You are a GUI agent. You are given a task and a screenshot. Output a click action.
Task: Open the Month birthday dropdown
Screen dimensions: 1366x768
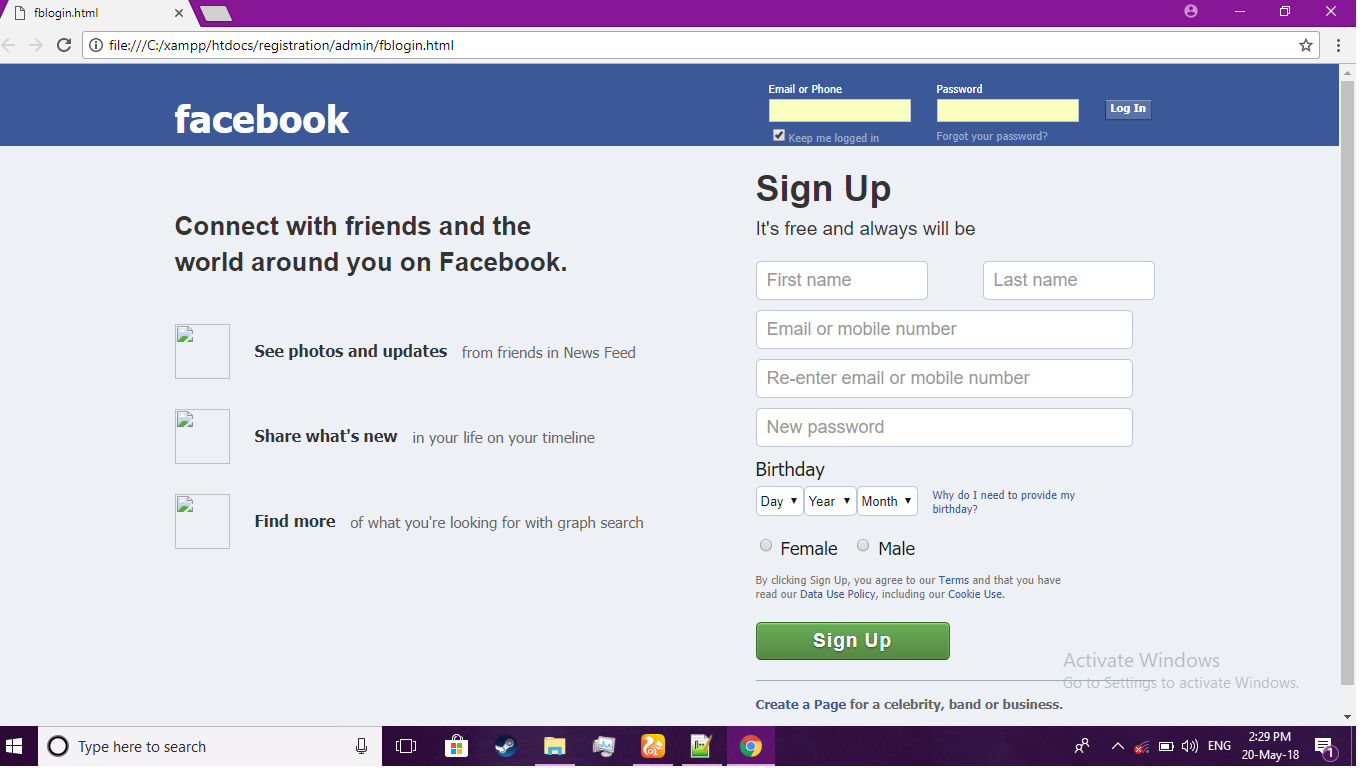point(888,501)
